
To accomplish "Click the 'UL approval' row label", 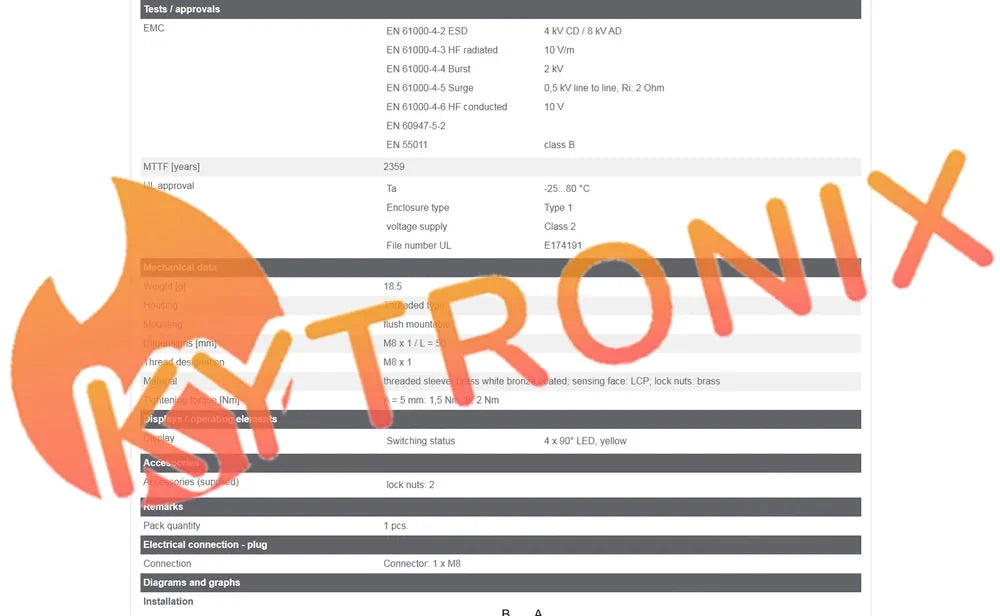I will point(168,186).
